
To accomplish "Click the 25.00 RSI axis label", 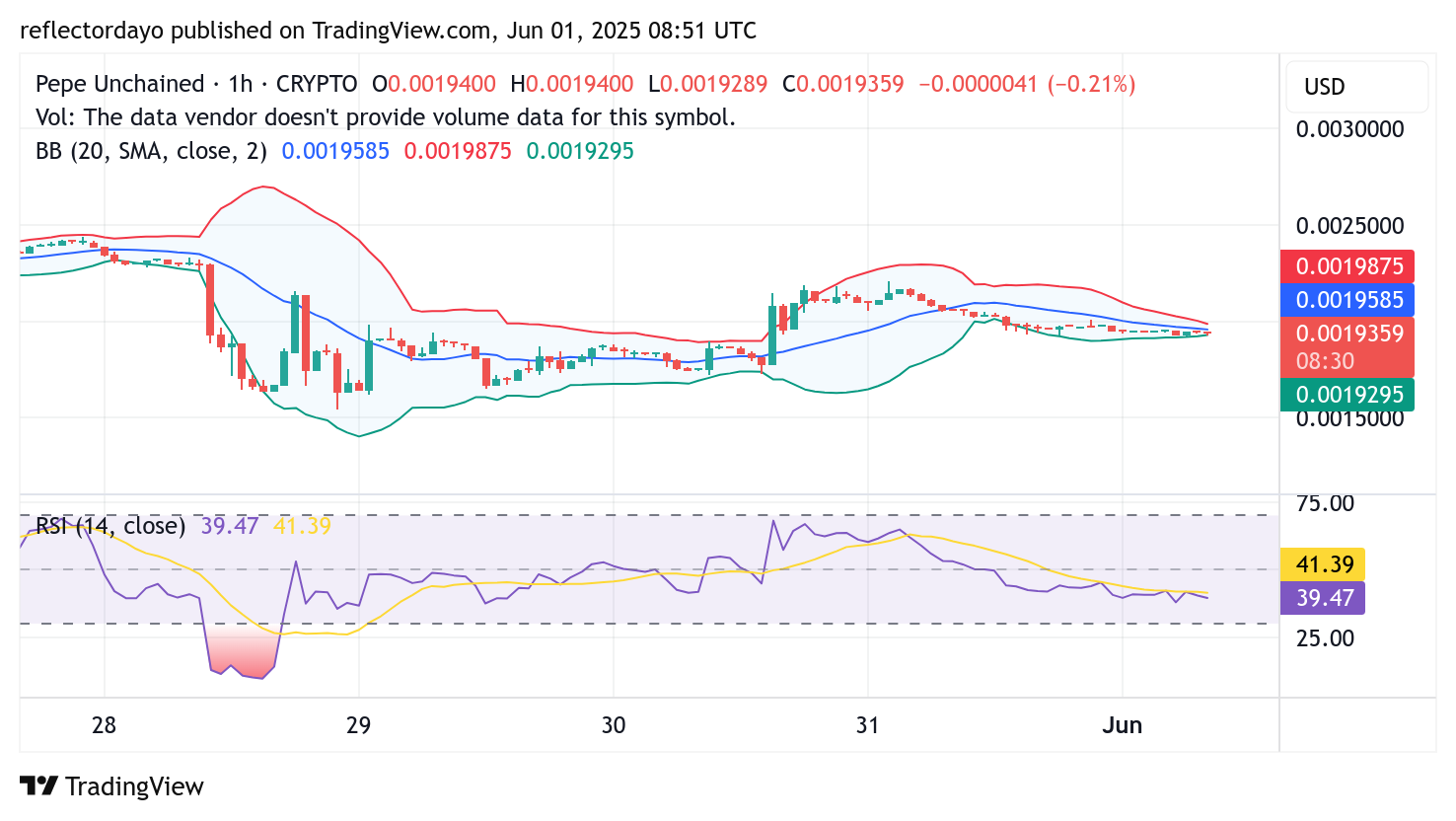I will coord(1325,638).
